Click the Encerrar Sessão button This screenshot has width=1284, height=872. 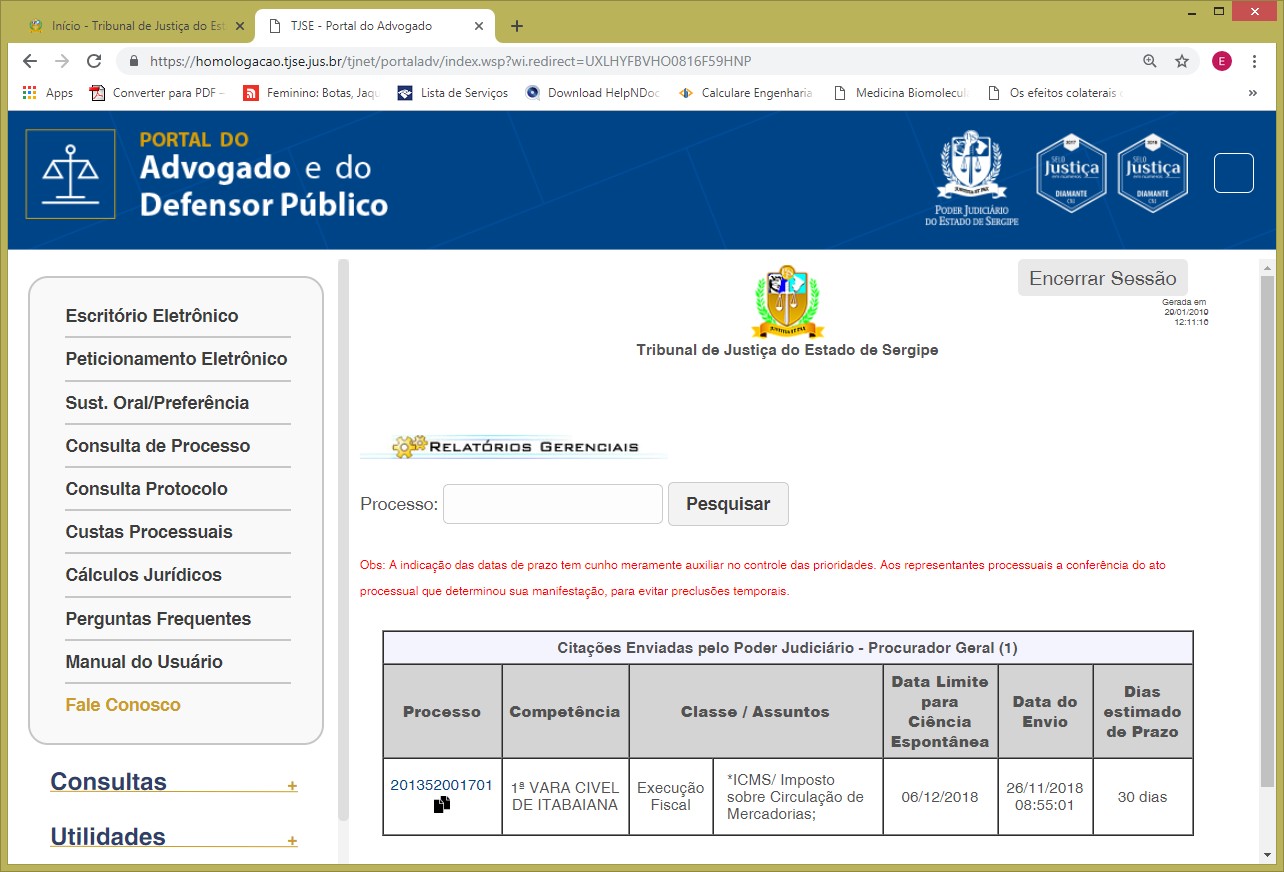click(1102, 278)
